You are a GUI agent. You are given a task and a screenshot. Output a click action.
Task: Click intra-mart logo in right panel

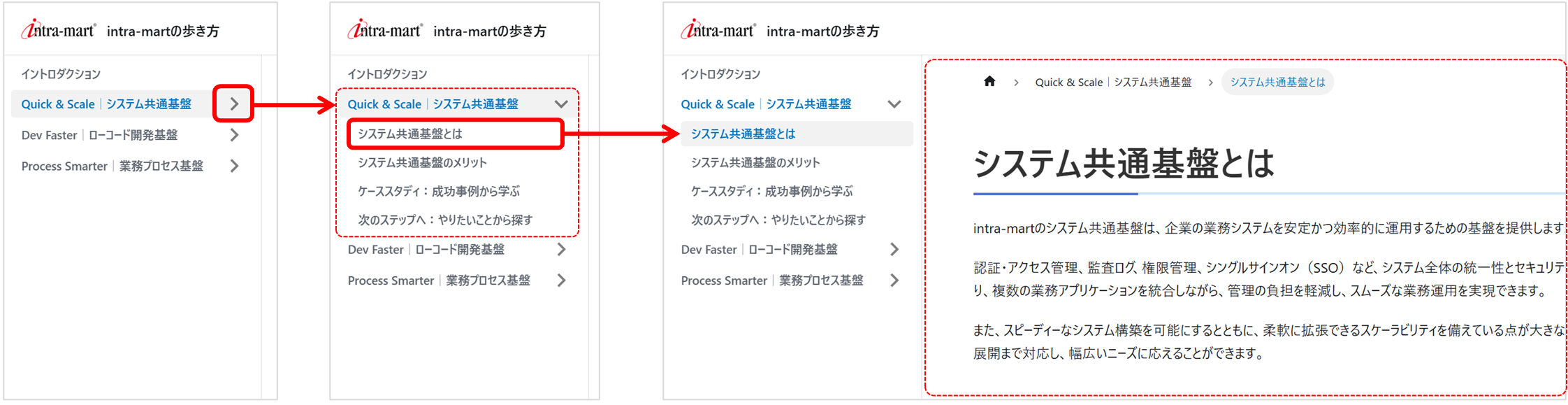pos(718,30)
